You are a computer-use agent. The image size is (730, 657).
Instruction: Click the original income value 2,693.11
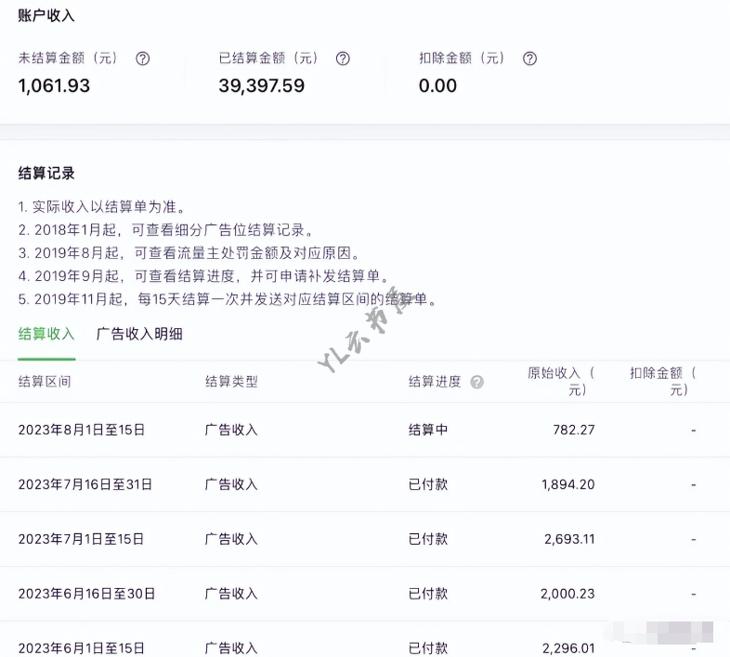pyautogui.click(x=569, y=539)
